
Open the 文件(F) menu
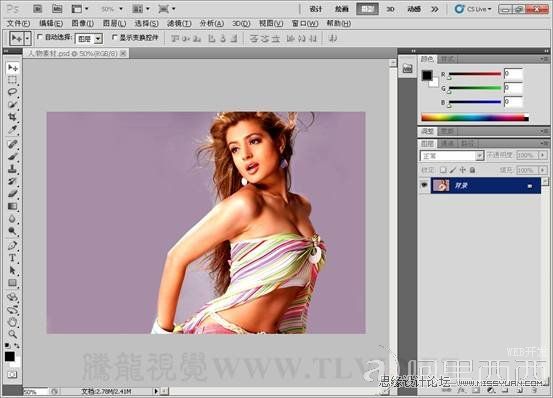tap(19, 24)
